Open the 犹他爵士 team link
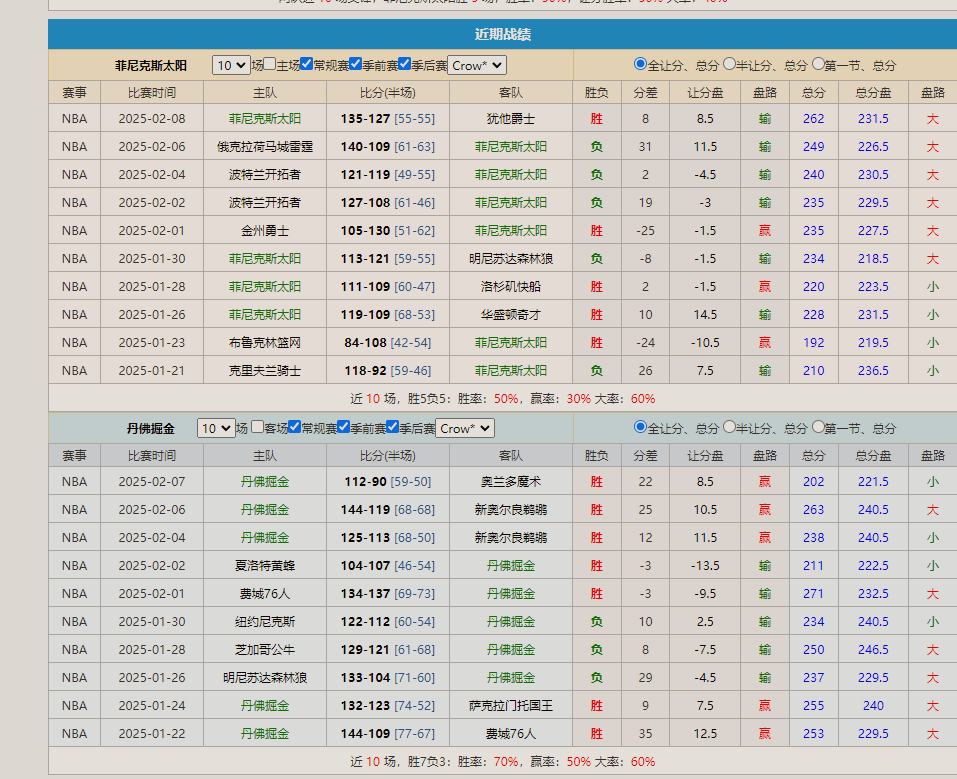957x779 pixels. [x=512, y=118]
